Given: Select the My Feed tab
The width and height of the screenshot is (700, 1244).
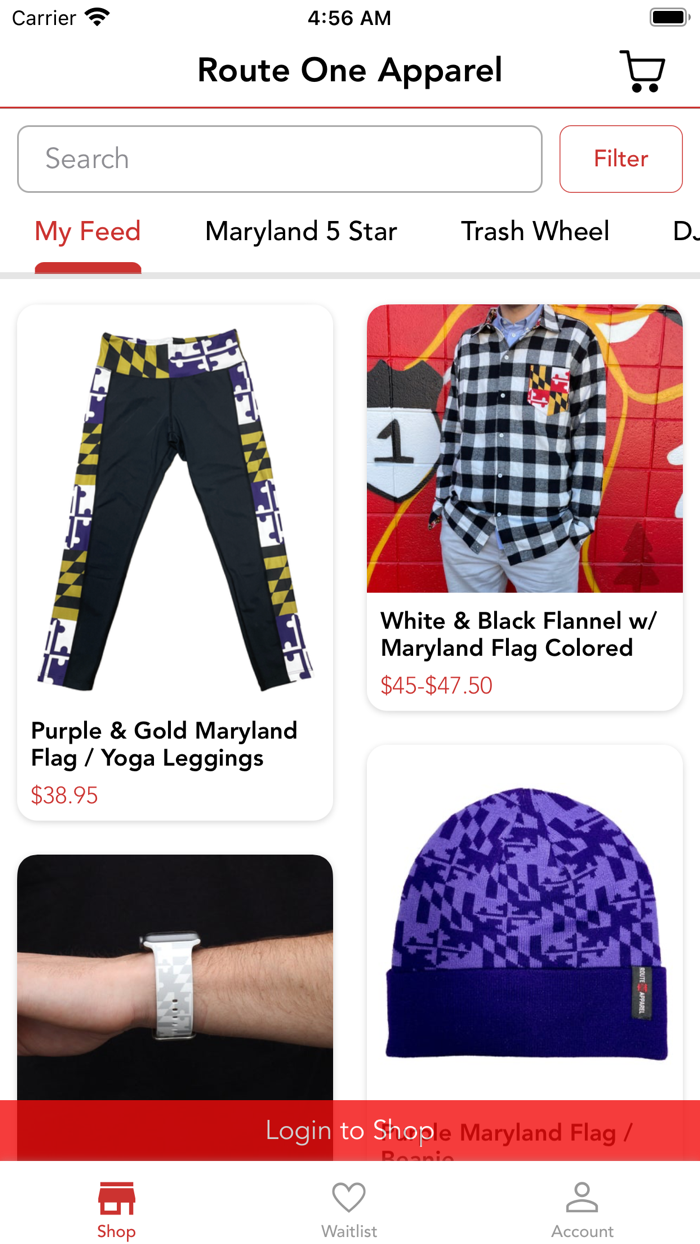Looking at the screenshot, I should (x=88, y=231).
